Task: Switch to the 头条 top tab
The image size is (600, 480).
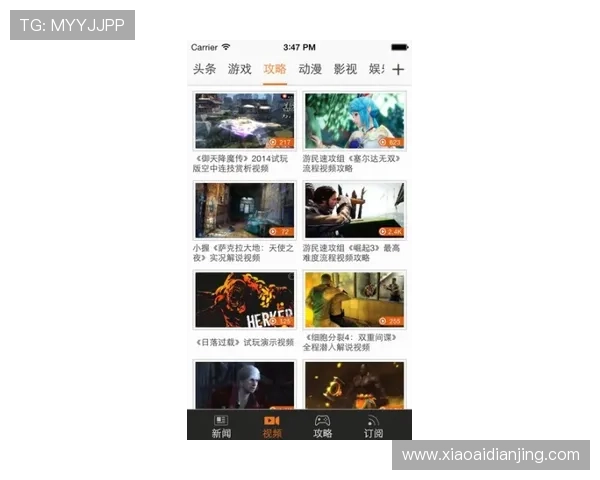Action: (x=205, y=70)
